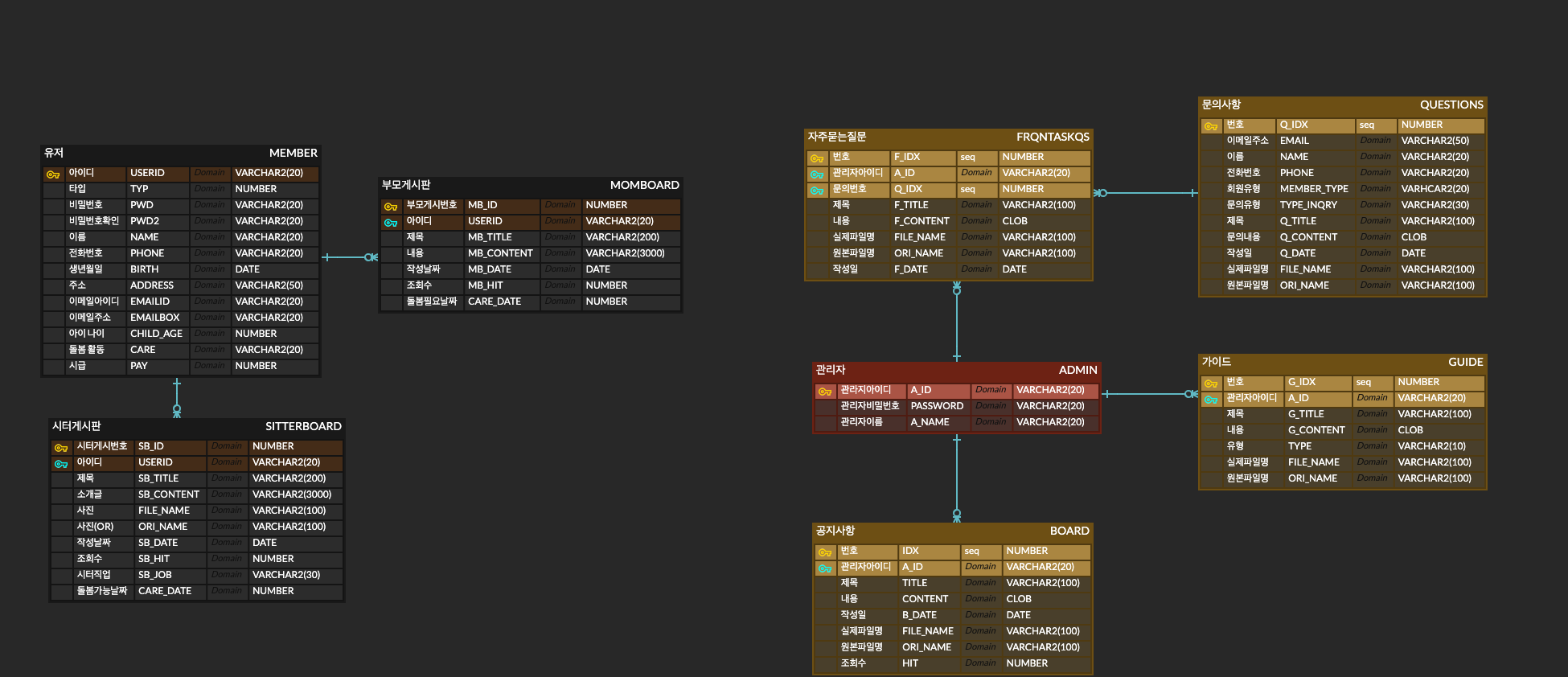The height and width of the screenshot is (677, 1568).
Task: Click the EMAILBOX column in MEMBER
Action: coord(155,318)
